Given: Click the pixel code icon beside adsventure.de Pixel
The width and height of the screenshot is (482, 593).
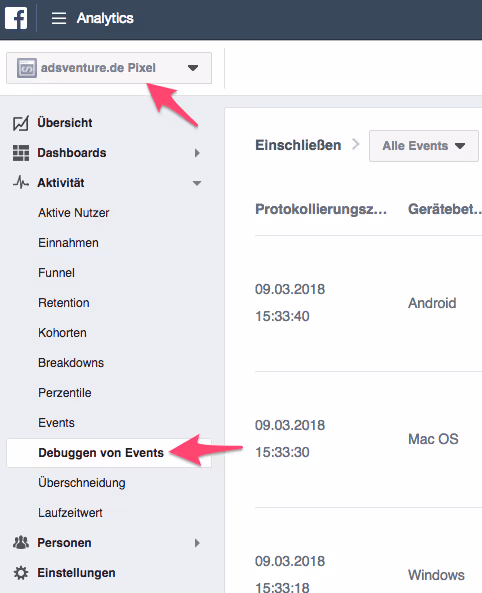Looking at the screenshot, I should (x=26, y=68).
